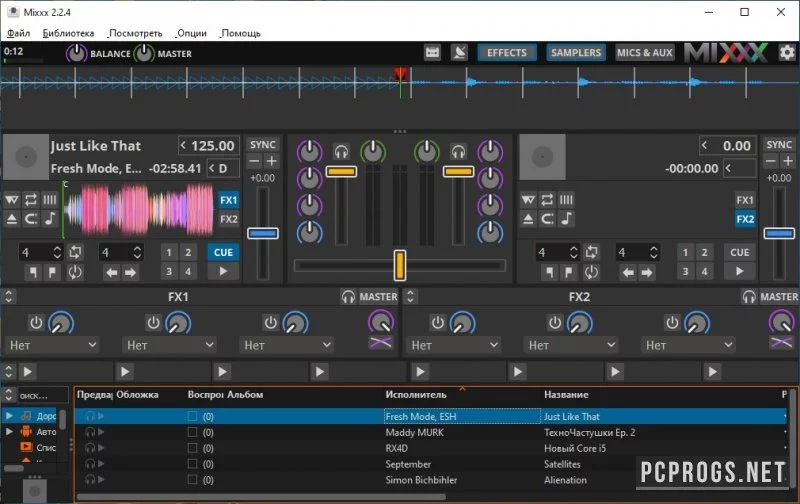
Task: Check played box for September row
Action: pos(192,464)
